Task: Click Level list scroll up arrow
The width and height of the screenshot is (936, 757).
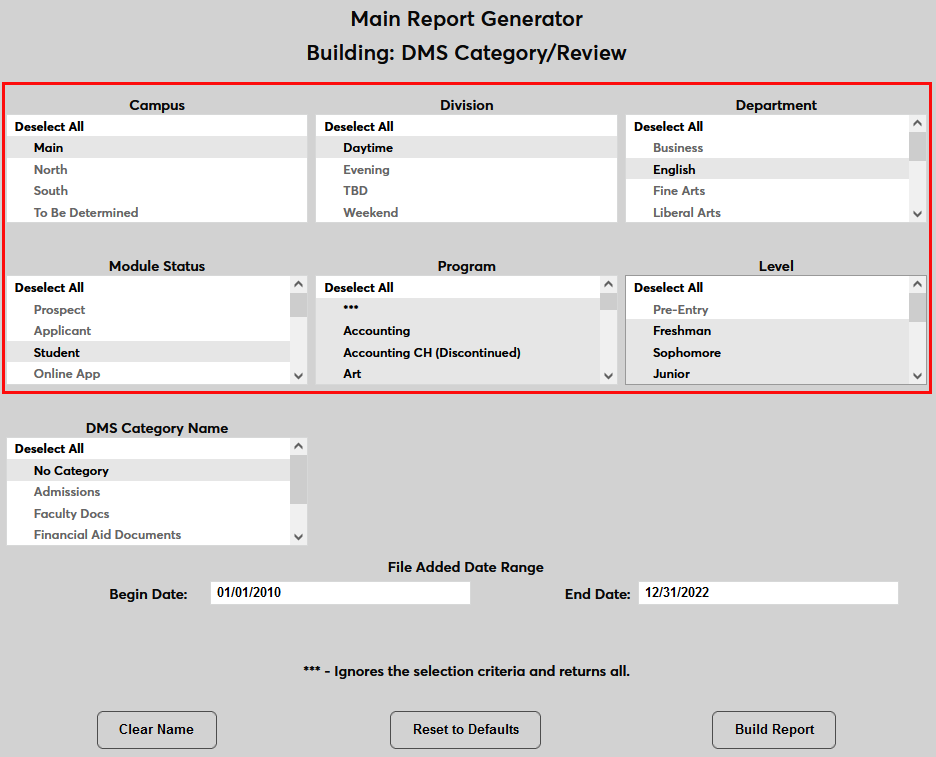Action: 917,285
